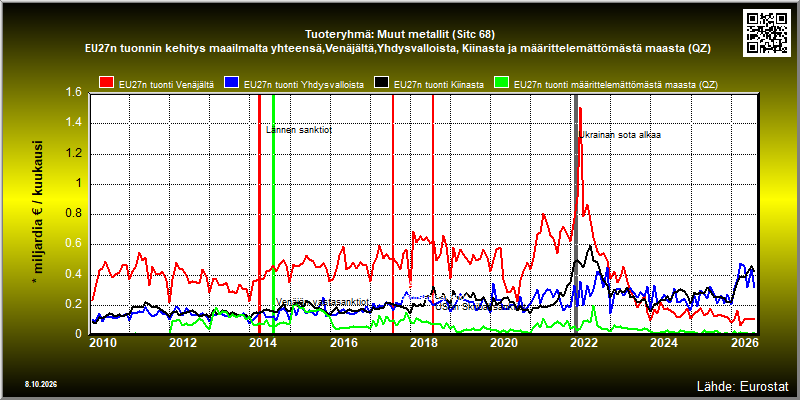The image size is (800, 400).
Task: Click annotation 'Venäjän vastasanktiot'
Action: 322,302
